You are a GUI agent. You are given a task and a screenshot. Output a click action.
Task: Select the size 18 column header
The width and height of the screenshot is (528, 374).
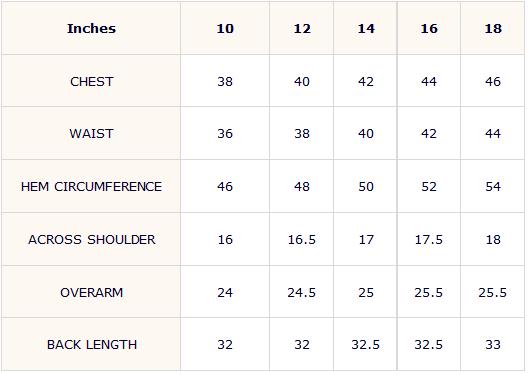point(493,29)
